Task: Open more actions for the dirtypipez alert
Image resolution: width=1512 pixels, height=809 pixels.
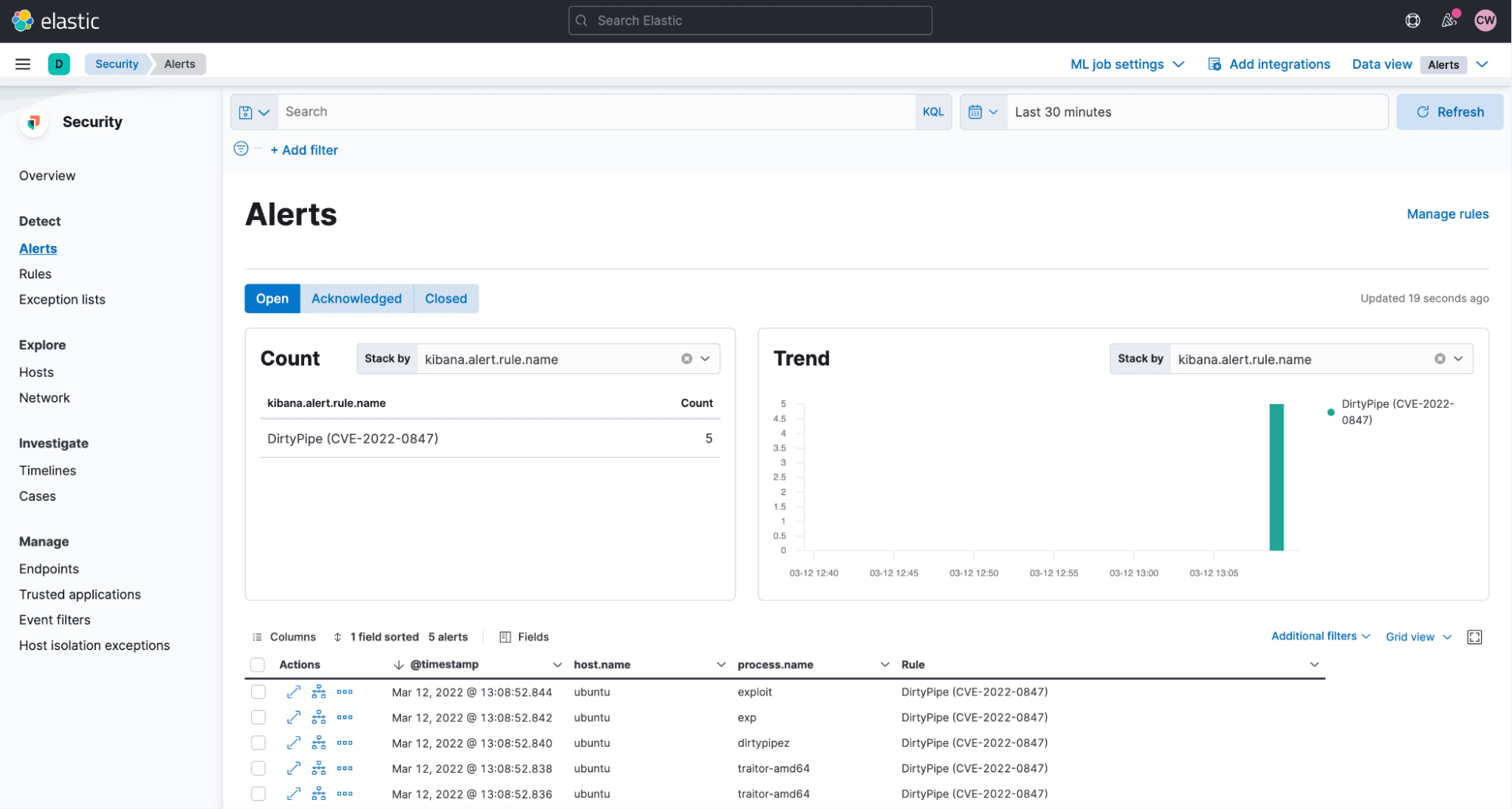Action: [345, 743]
